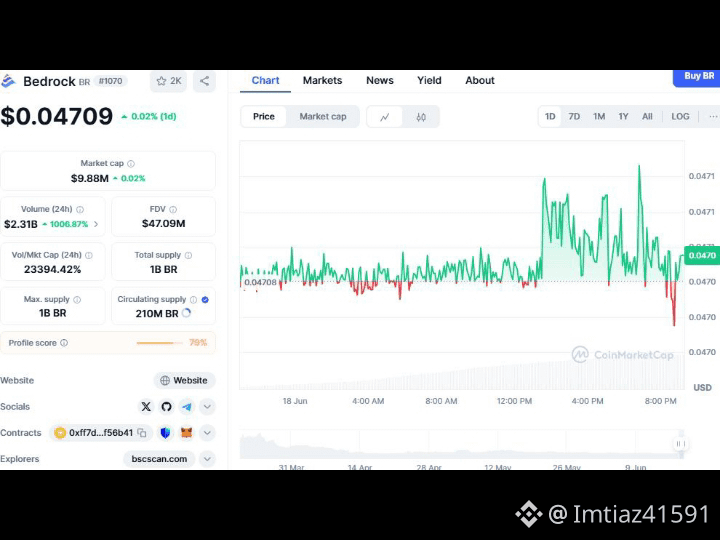Select the 1Y time range
The height and width of the screenshot is (540, 720).
tap(623, 117)
